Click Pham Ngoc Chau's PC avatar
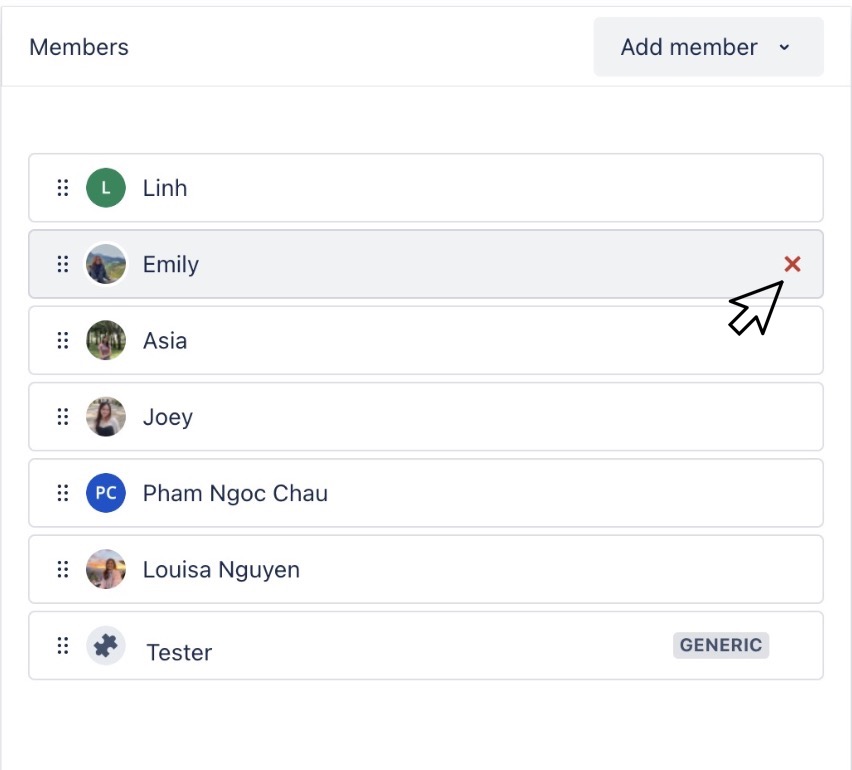 coord(106,493)
